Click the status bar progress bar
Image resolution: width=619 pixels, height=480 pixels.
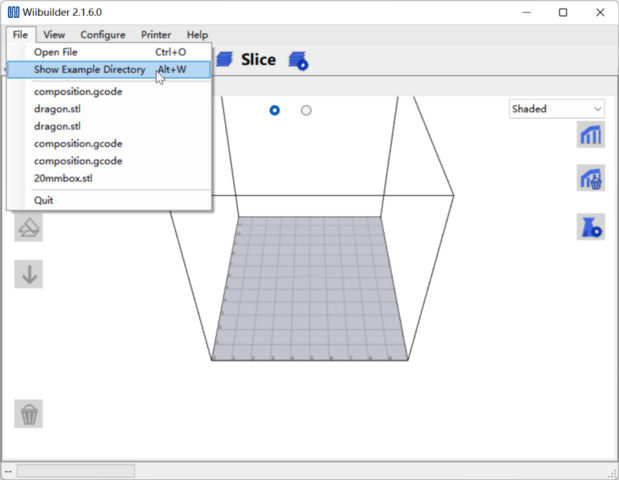75,470
